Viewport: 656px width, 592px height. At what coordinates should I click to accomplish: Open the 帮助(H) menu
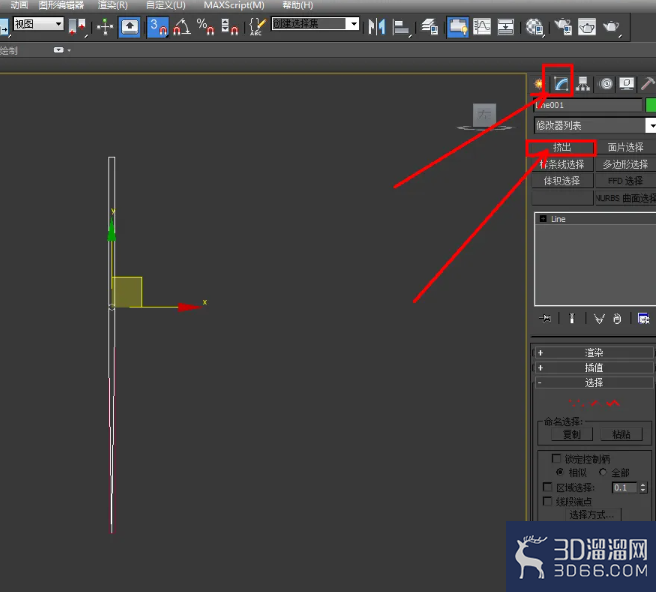pos(298,5)
